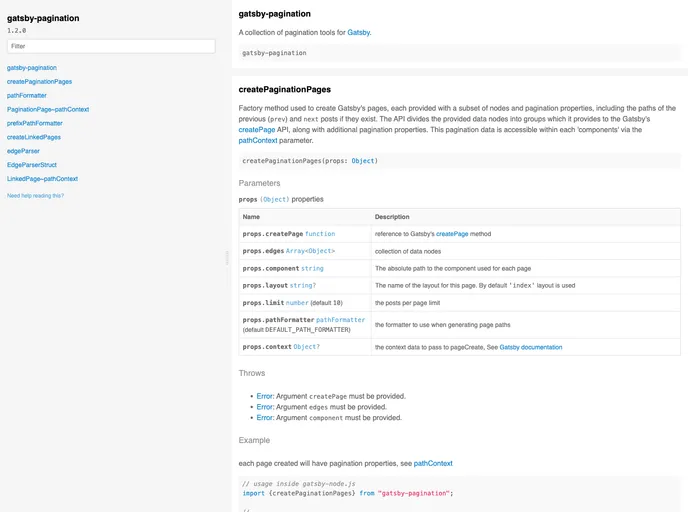Screen dimensions: 688x512
Task: Select 'props.edges' table cell name
Action: pyautogui.click(x=263, y=251)
